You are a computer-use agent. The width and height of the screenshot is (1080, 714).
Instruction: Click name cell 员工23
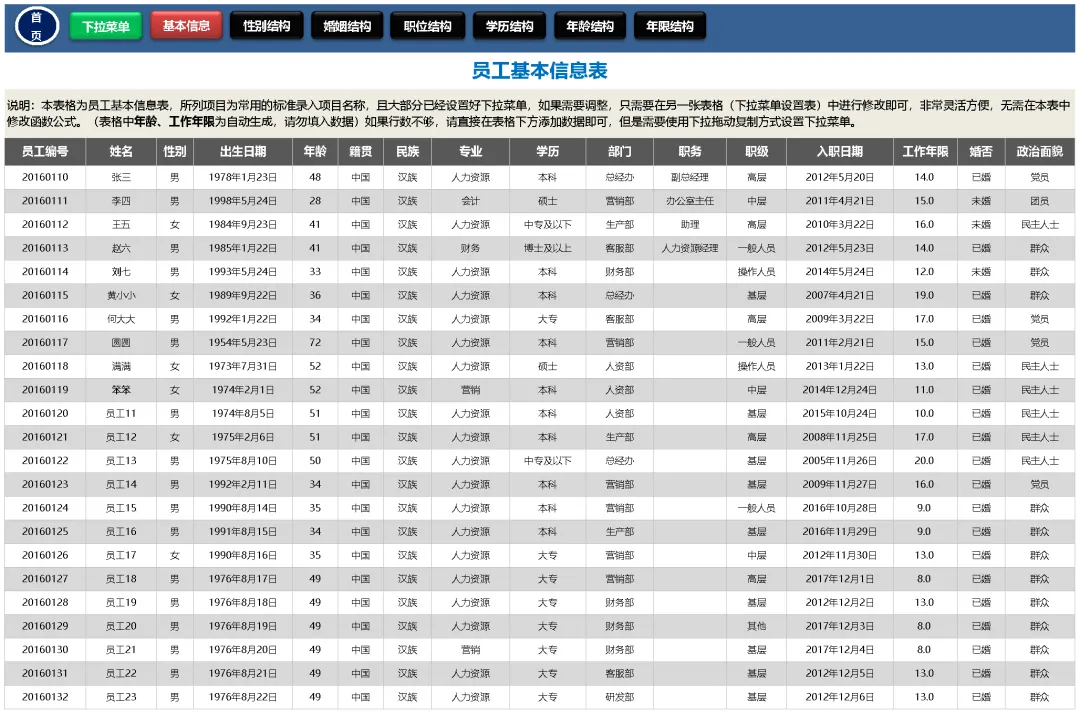121,697
